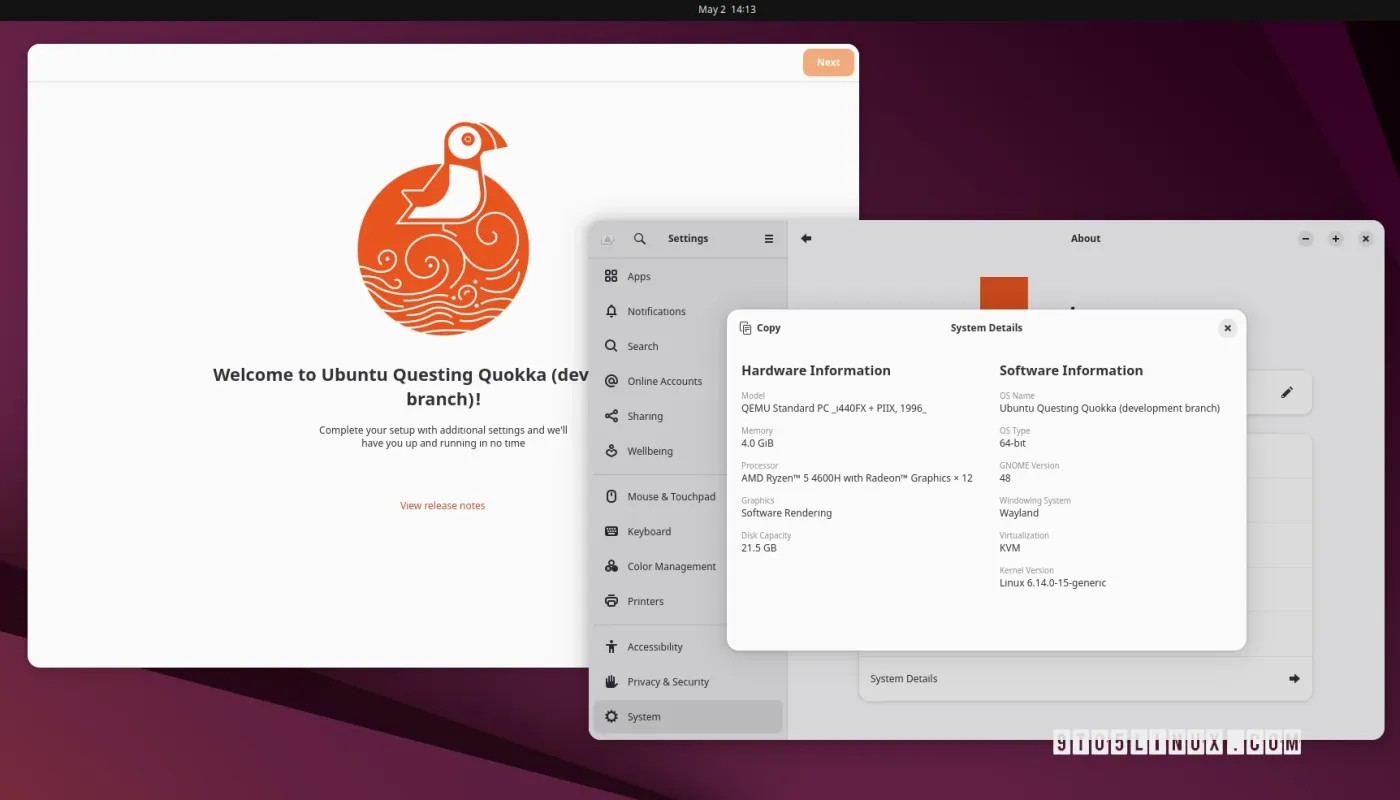
Task: Click Next in the welcome screen
Action: tap(828, 62)
